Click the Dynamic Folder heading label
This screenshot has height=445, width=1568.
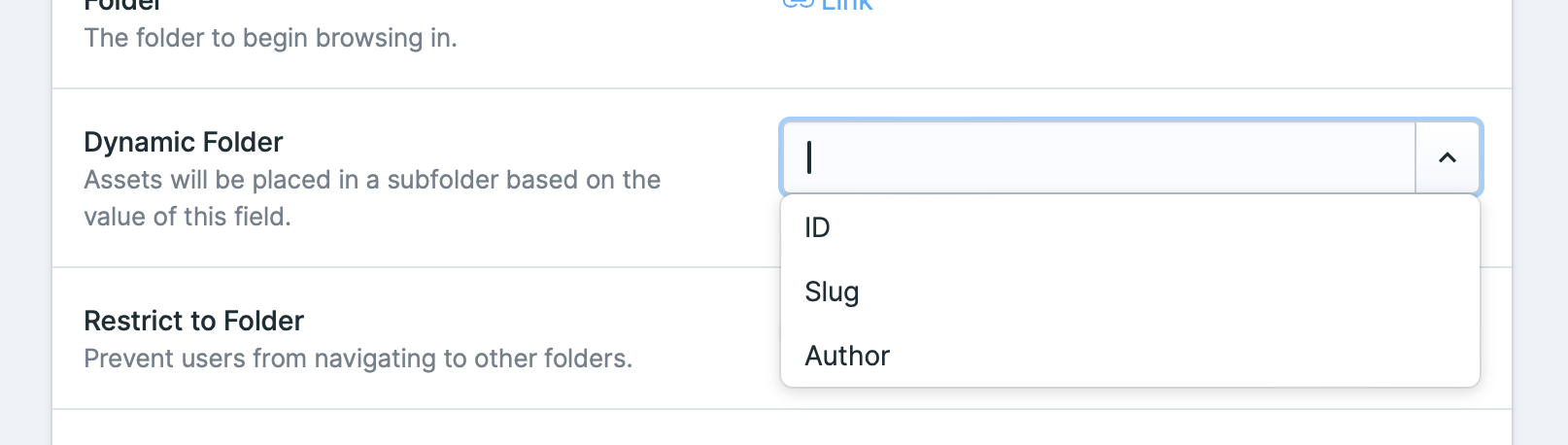[x=184, y=142]
